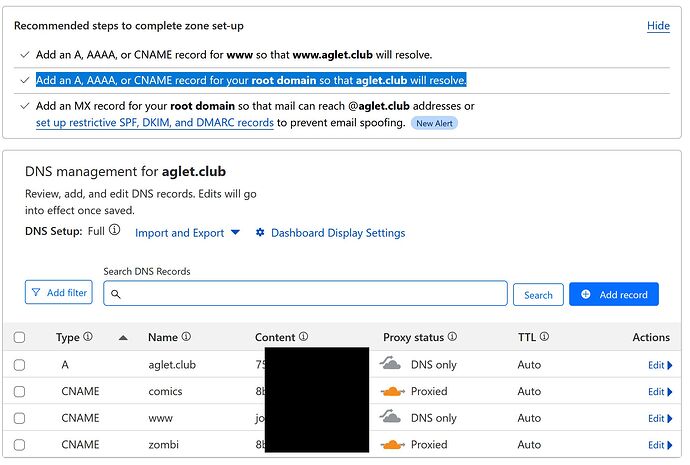Open the Name column info icon

coord(186,337)
